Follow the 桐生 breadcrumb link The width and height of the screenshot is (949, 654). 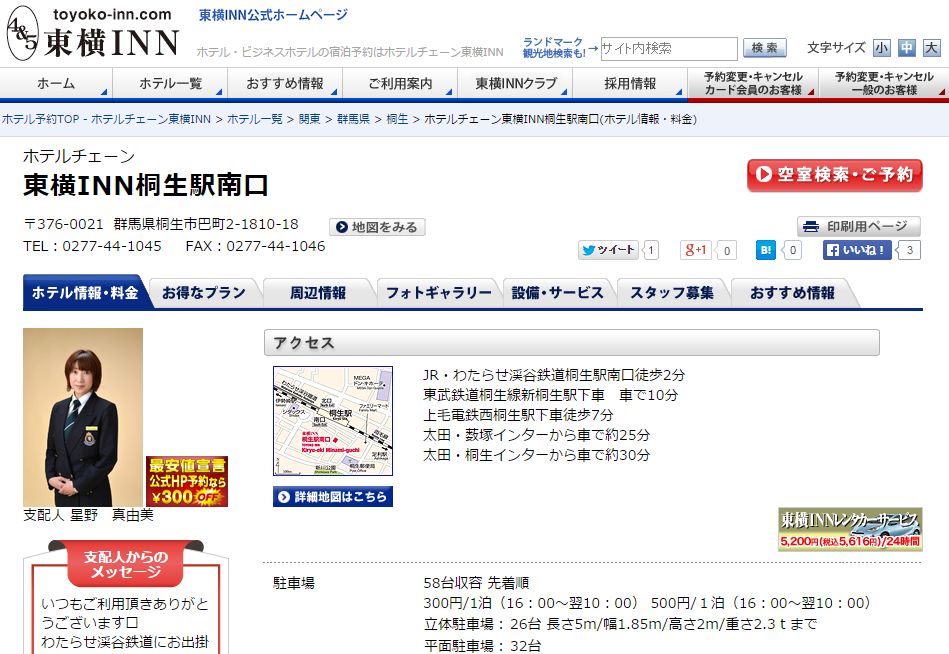click(x=397, y=119)
